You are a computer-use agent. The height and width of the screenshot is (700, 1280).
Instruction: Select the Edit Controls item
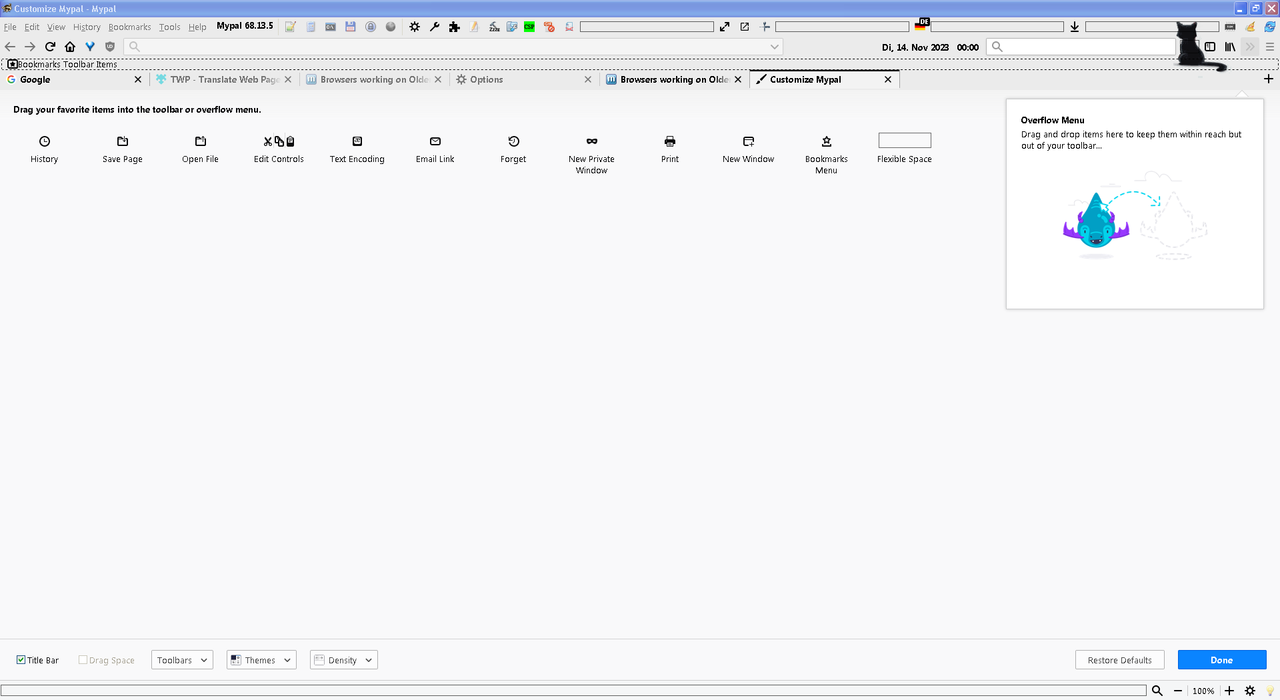point(278,150)
